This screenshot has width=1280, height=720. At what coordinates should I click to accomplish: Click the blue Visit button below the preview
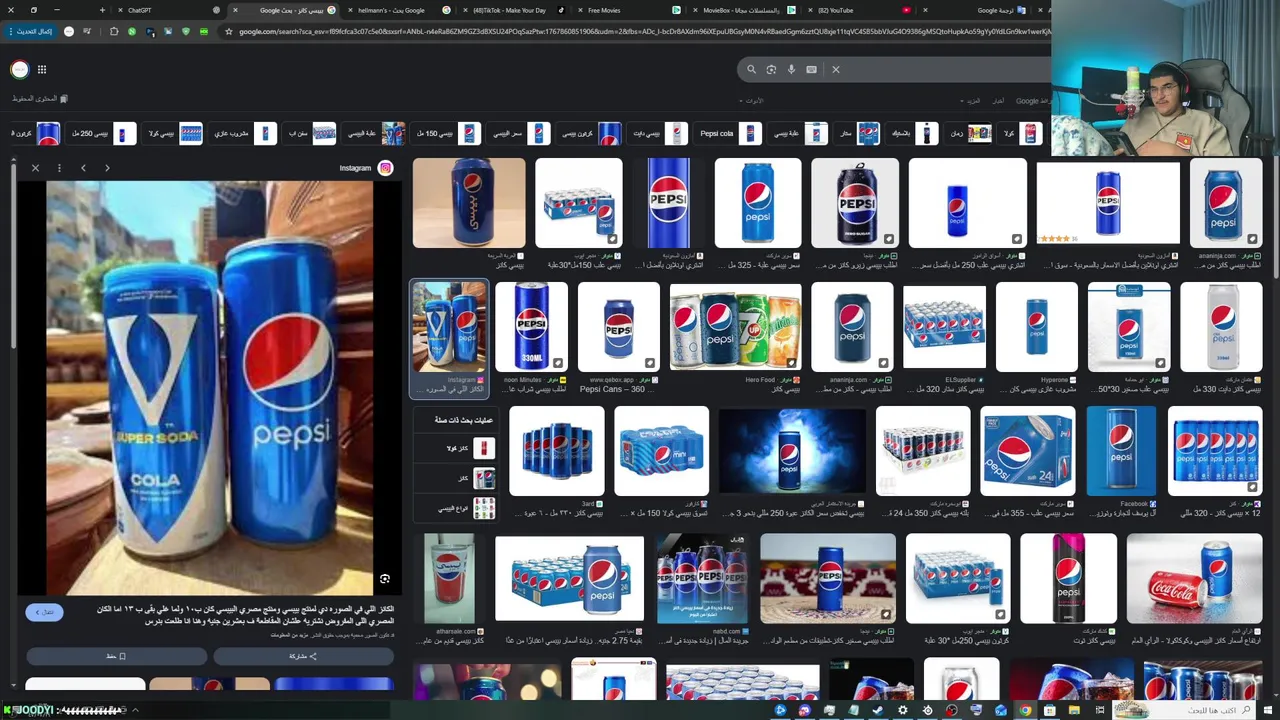pos(44,612)
